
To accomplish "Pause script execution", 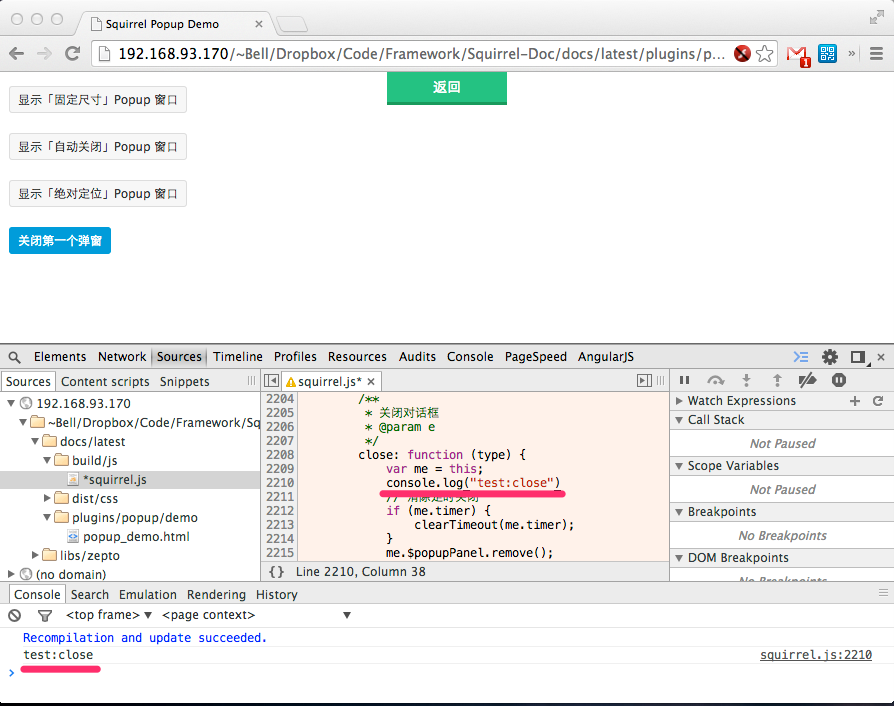I will click(684, 380).
